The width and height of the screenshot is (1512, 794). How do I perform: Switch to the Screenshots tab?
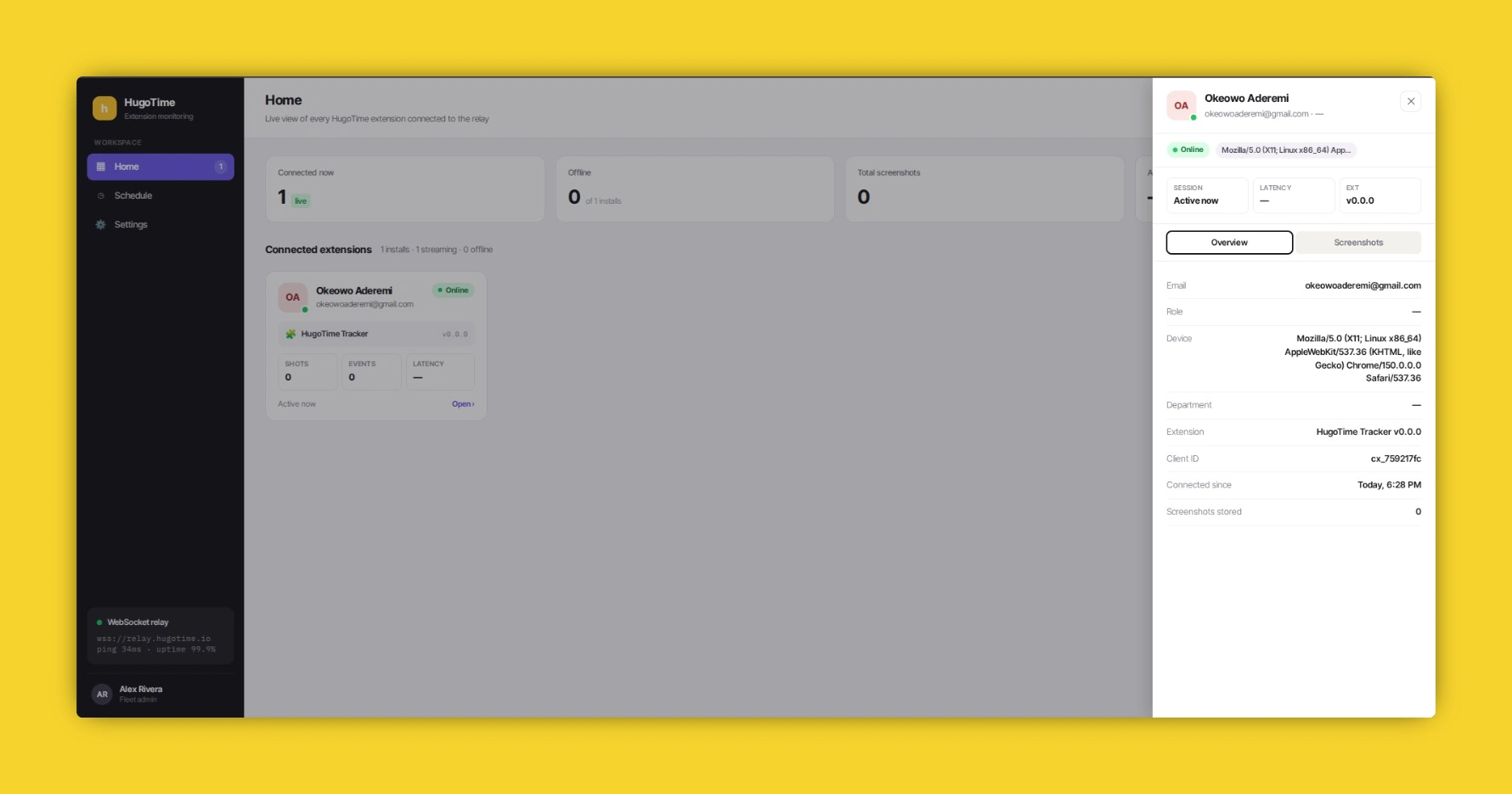1358,242
